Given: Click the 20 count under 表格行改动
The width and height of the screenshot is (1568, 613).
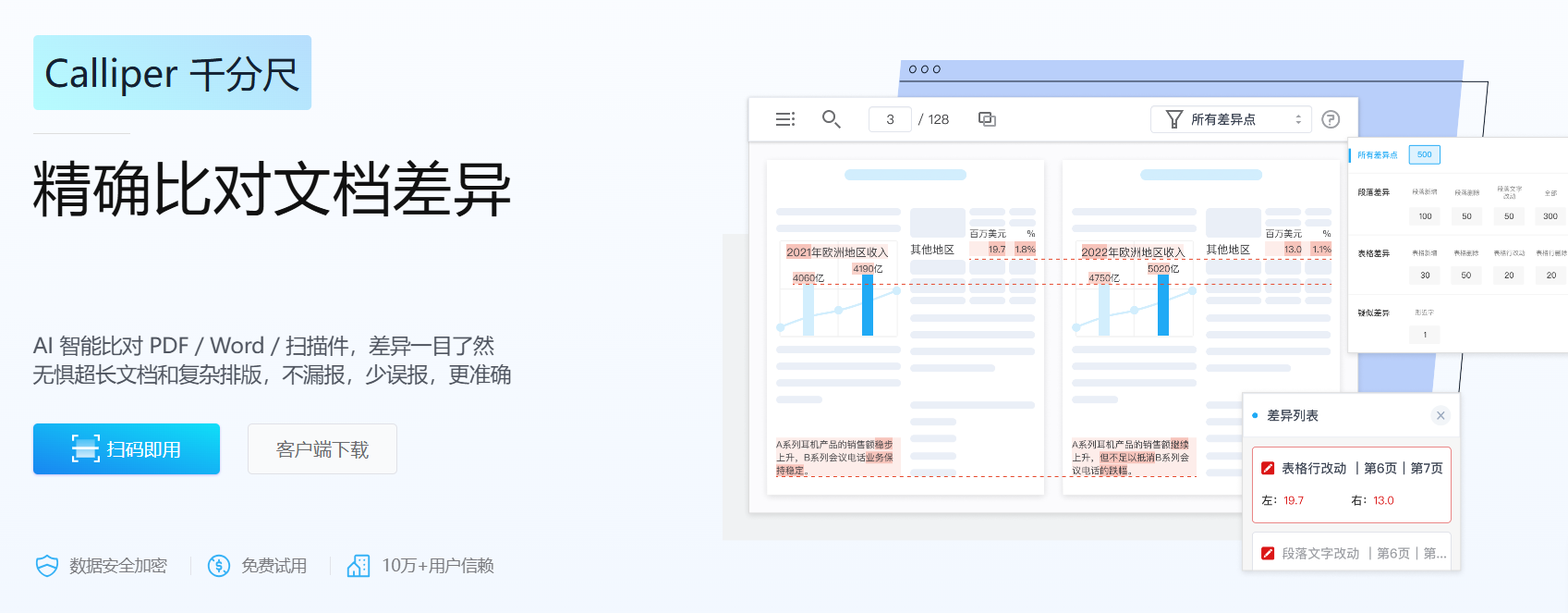Looking at the screenshot, I should (x=1509, y=276).
